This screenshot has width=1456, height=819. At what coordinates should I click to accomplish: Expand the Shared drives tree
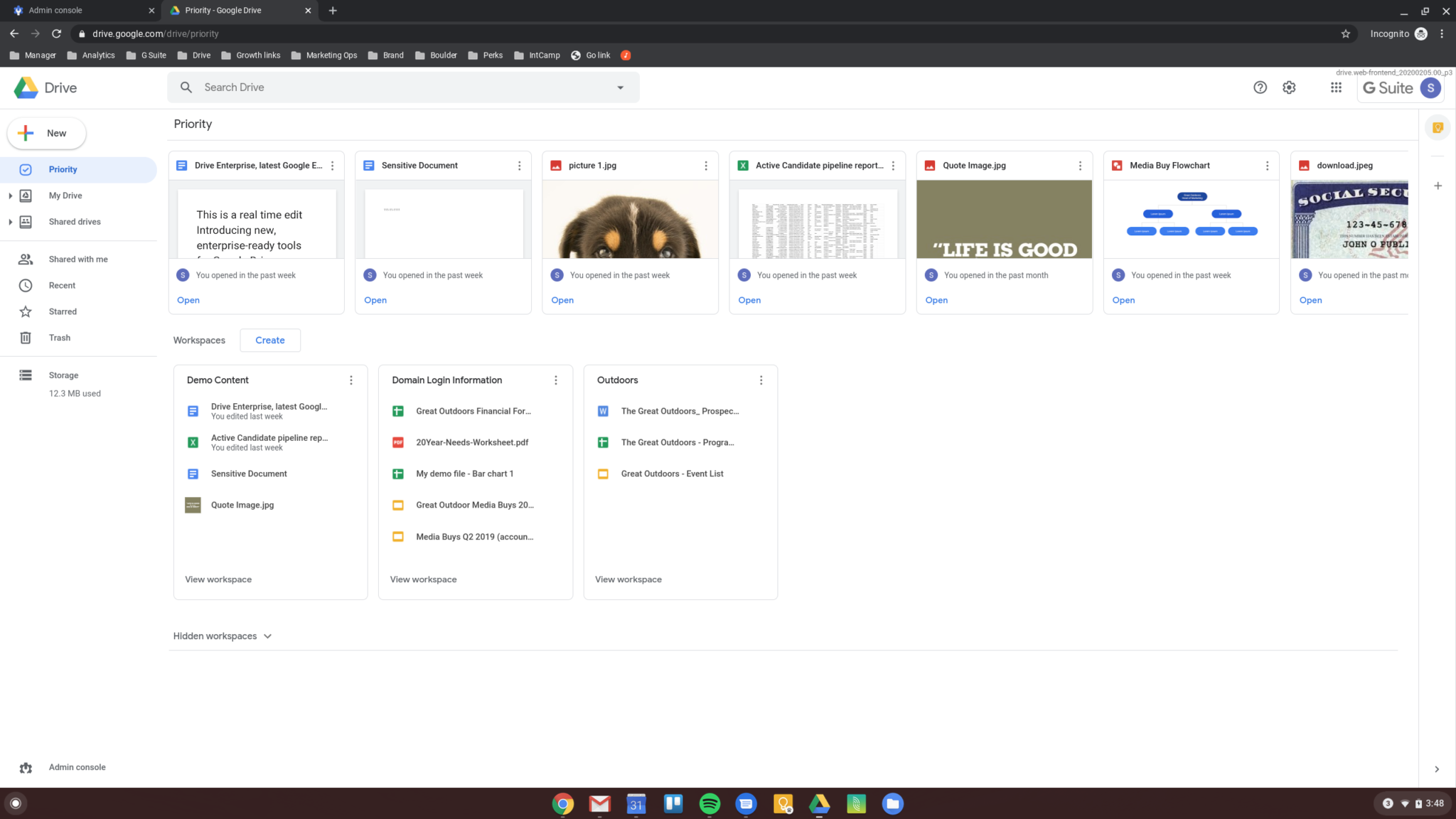[x=10, y=222]
